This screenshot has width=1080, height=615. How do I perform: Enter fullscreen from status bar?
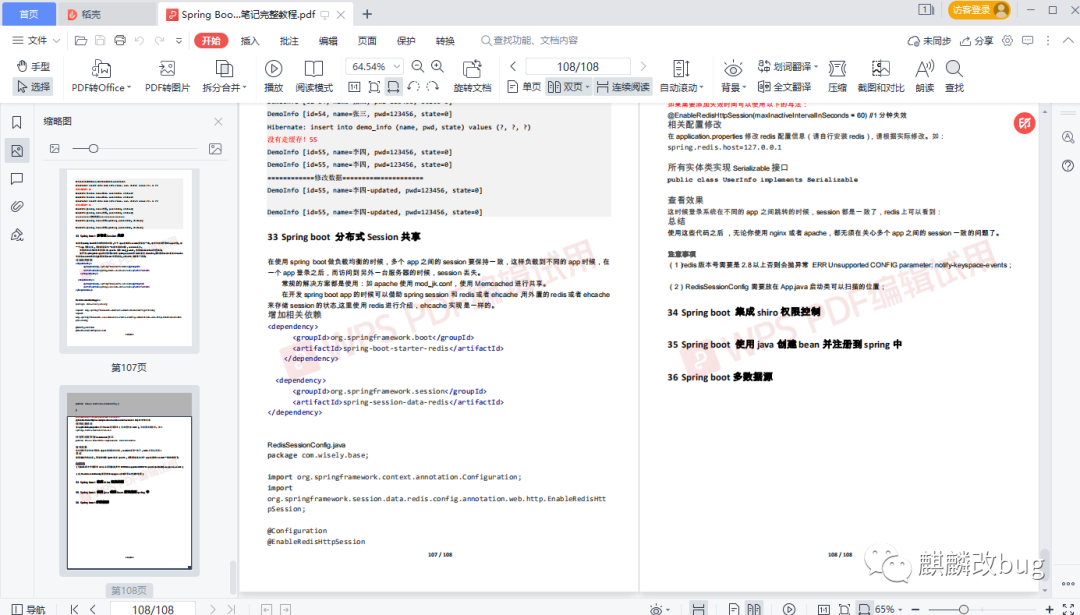(x=1068, y=609)
